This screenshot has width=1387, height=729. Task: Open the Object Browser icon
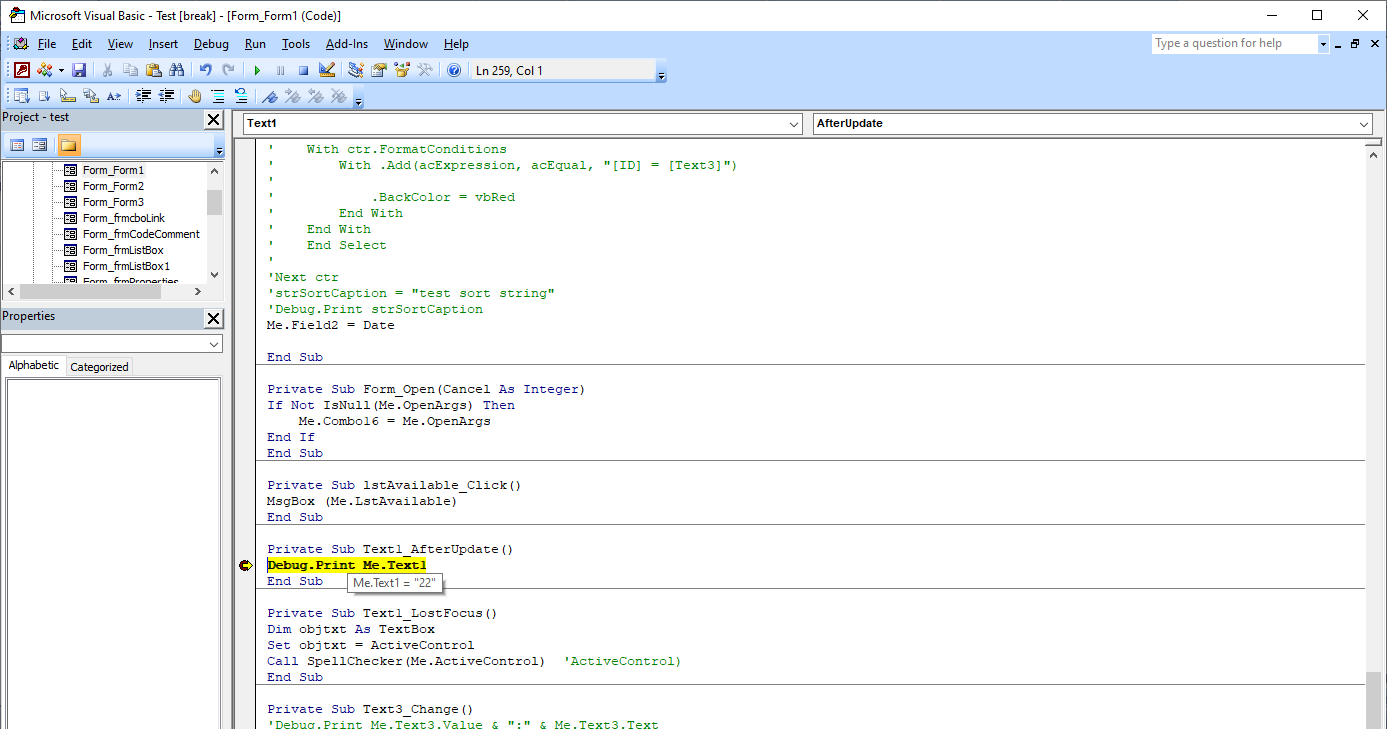coord(402,70)
